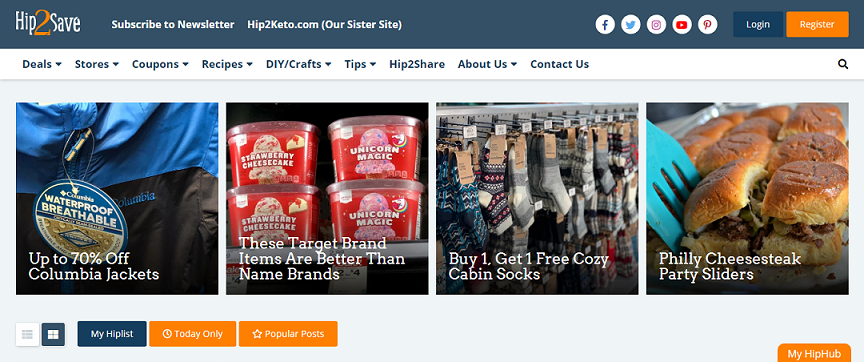The height and width of the screenshot is (362, 864).
Task: Open the My HipHub tab
Action: pyautogui.click(x=814, y=353)
